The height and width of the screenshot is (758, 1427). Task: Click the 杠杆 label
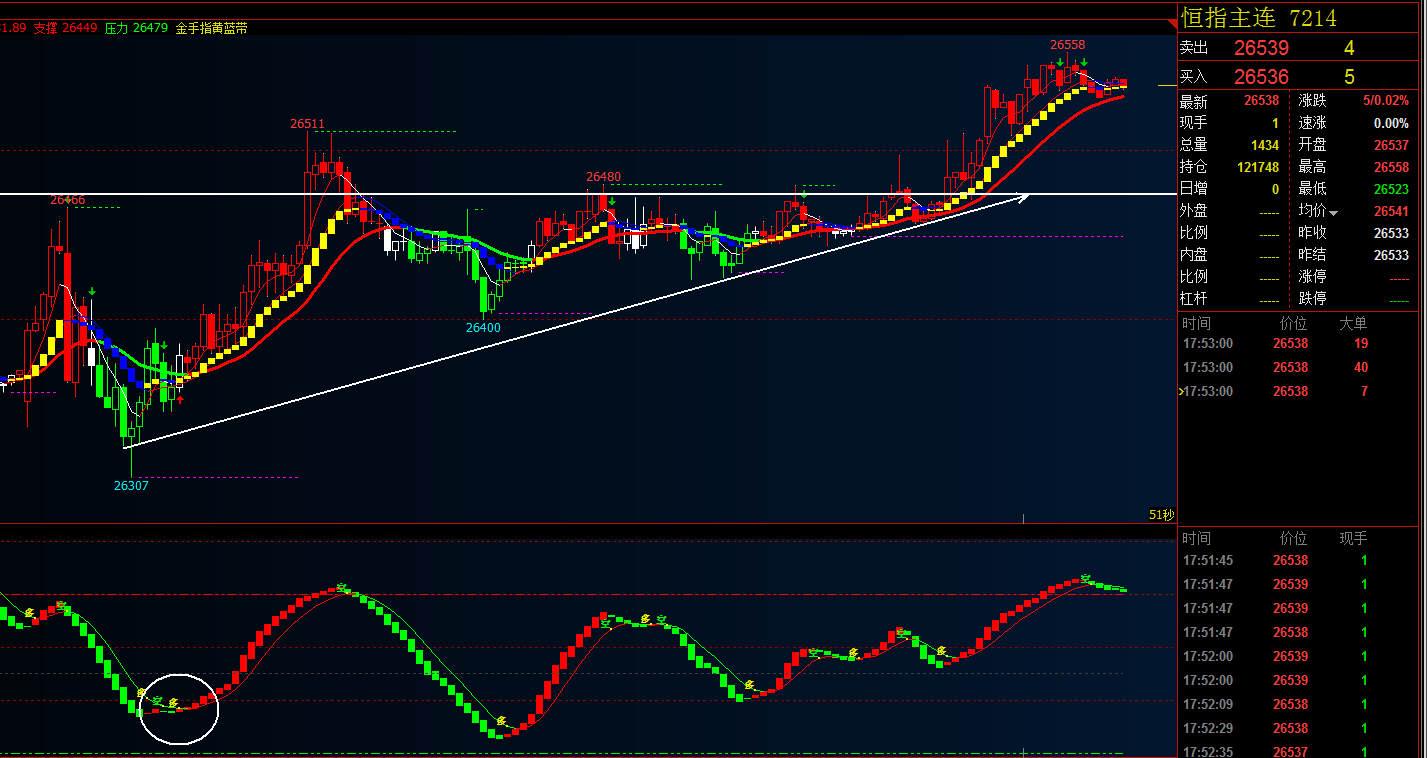1194,298
